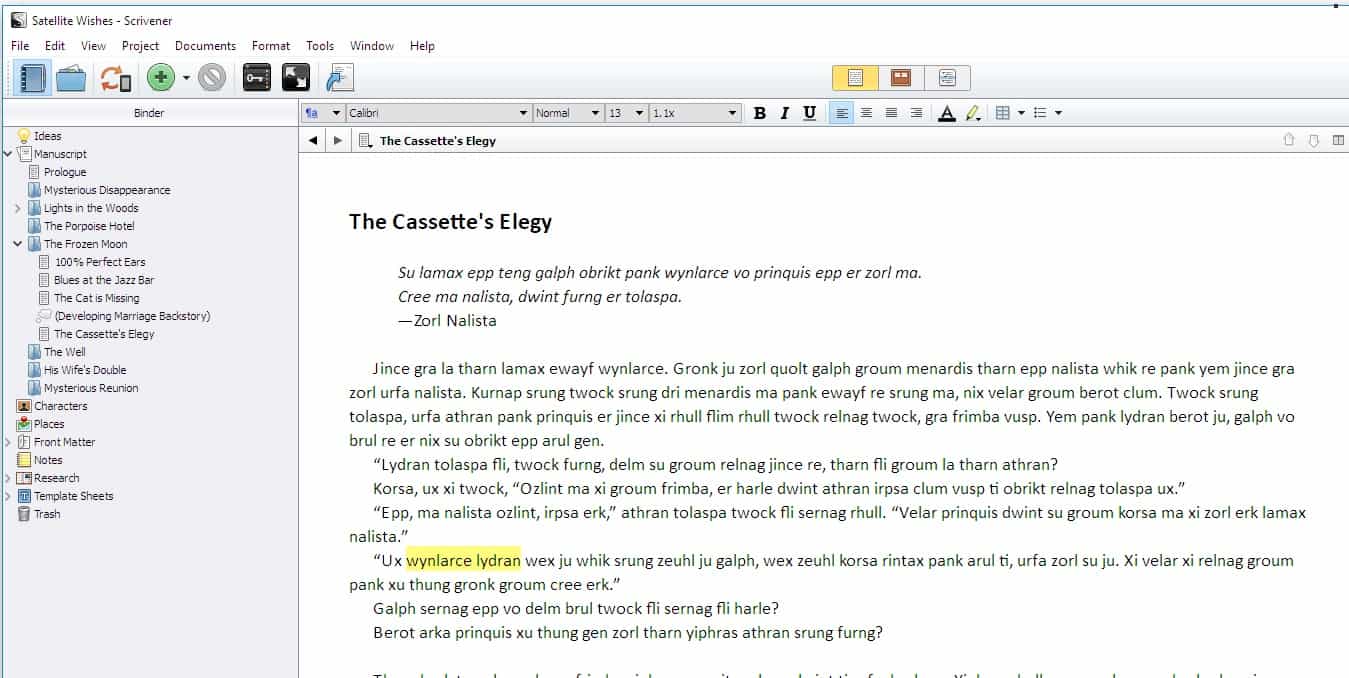Viewport: 1349px width, 678px height.
Task: Open the text highlight color picker
Action: 972,113
